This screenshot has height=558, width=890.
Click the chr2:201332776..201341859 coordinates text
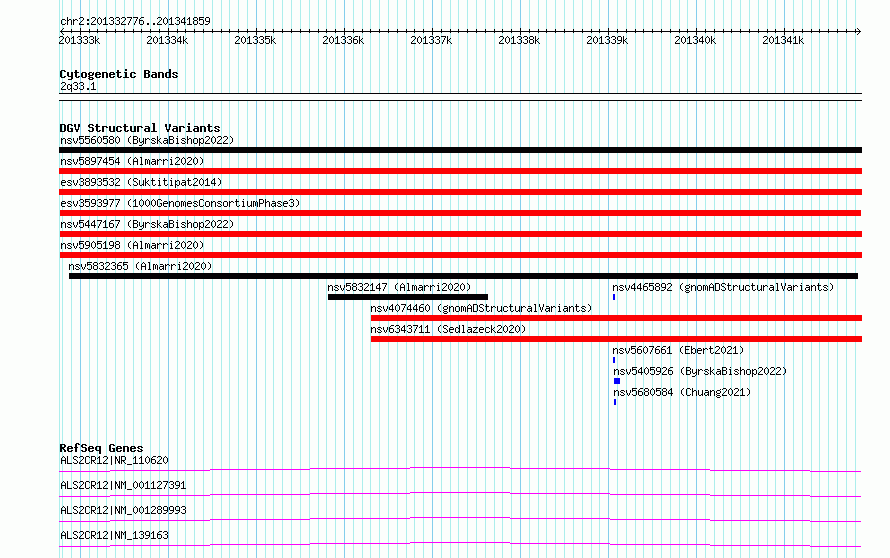coord(135,21)
